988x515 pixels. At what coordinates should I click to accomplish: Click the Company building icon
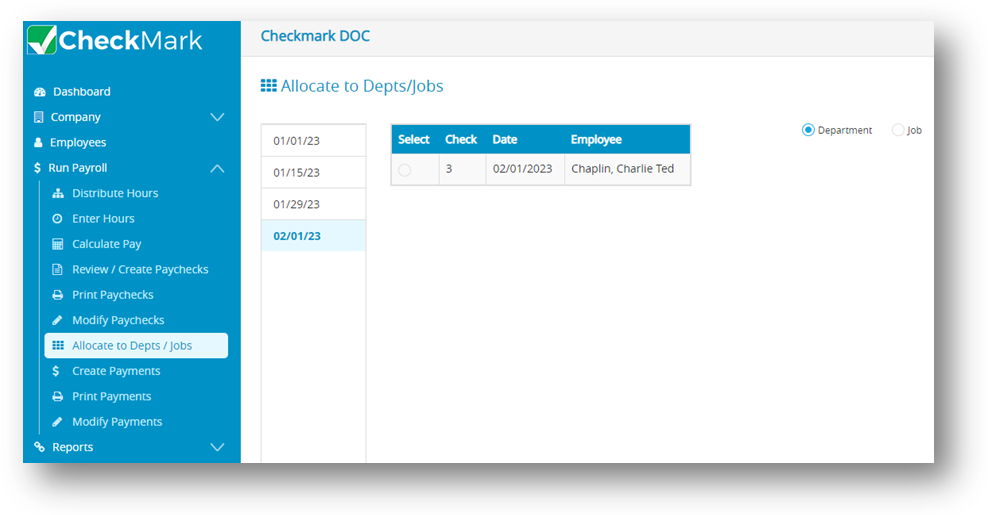click(x=38, y=117)
